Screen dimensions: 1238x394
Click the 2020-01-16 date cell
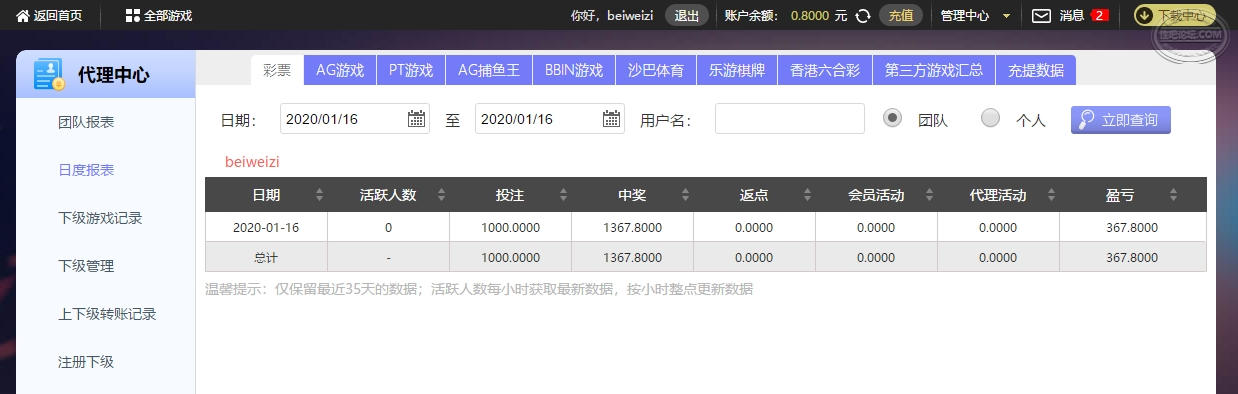[266, 227]
